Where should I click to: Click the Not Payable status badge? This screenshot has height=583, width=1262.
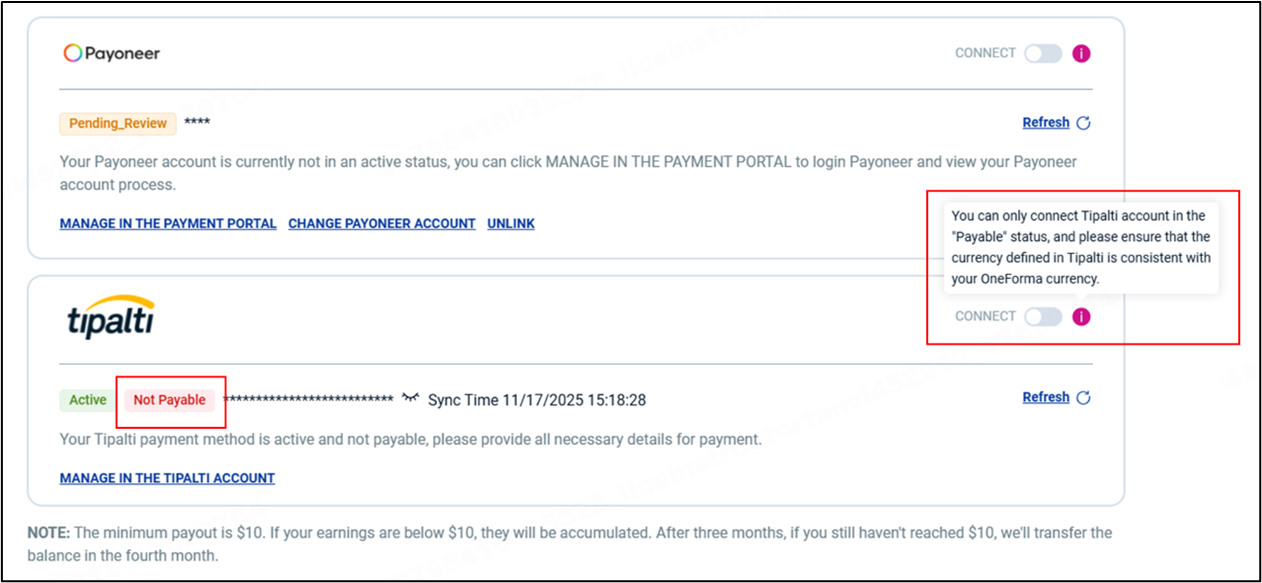[169, 400]
